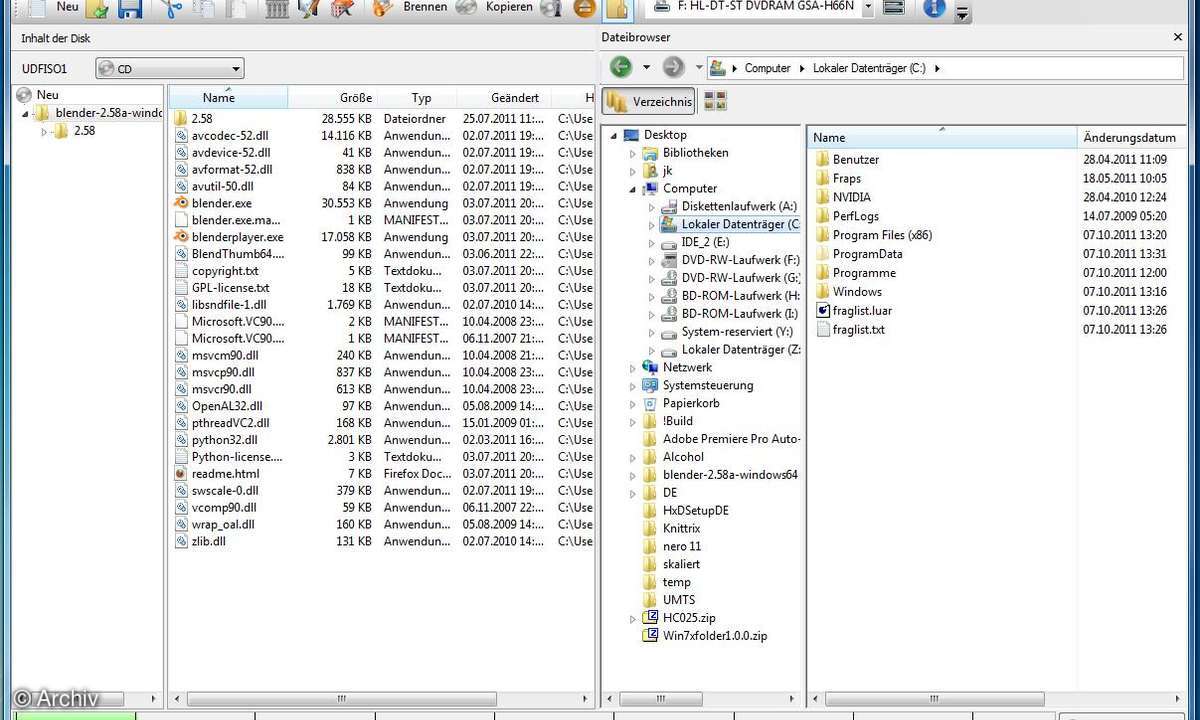Select the blenderplayer.exe application icon
This screenshot has width=1200, height=720.
point(181,237)
